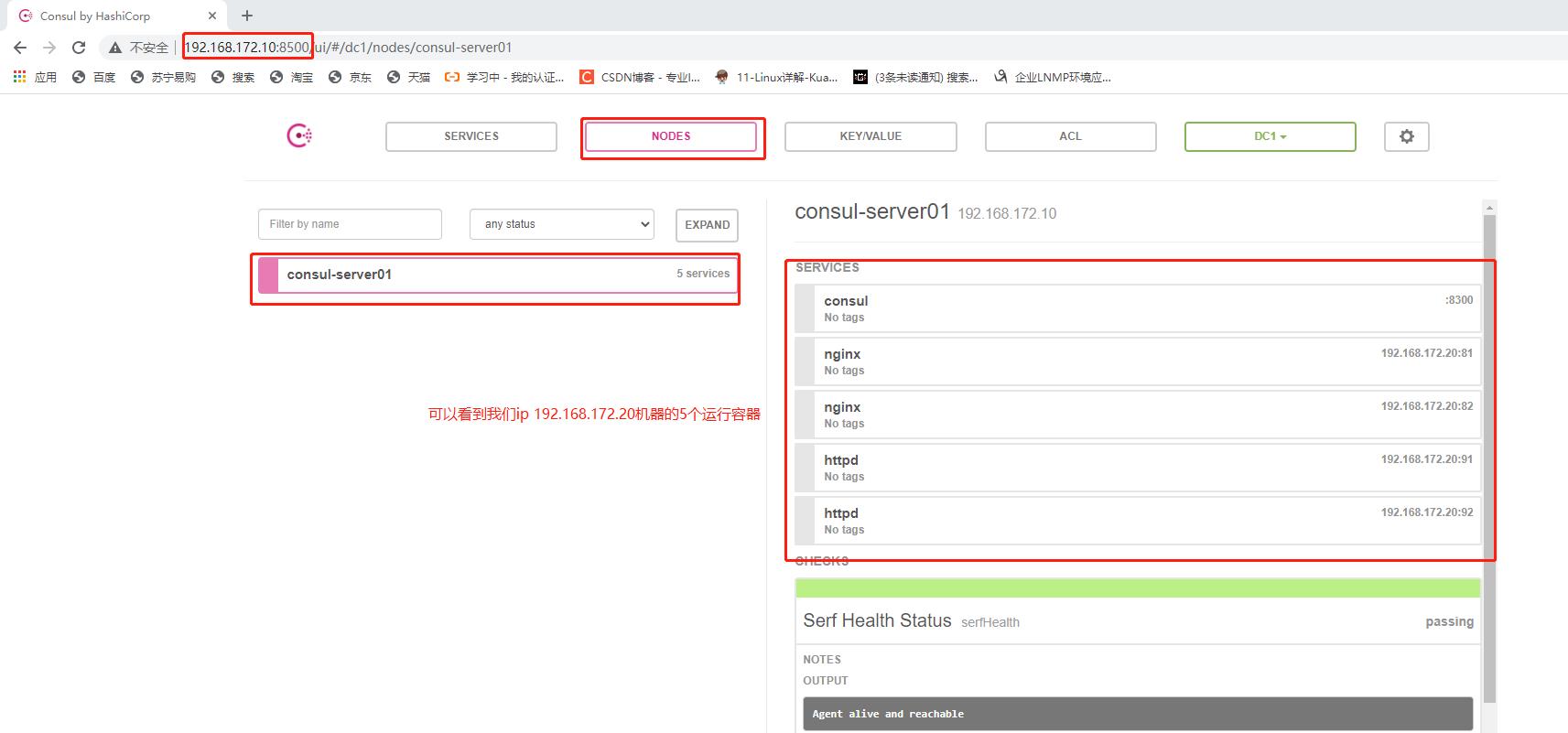Viewport: 1568px width, 733px height.
Task: Click the right panel vertical scrollbar
Action: coord(1489,458)
